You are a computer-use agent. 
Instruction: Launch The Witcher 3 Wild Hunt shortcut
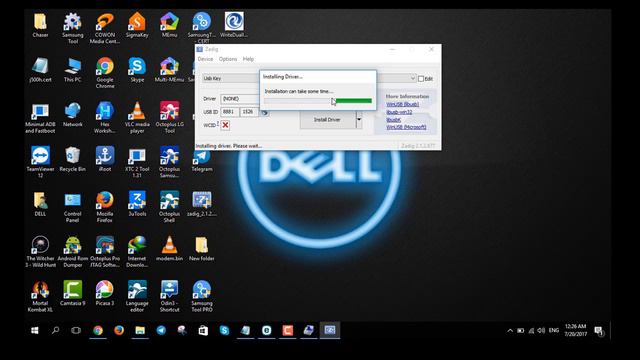tap(40, 251)
